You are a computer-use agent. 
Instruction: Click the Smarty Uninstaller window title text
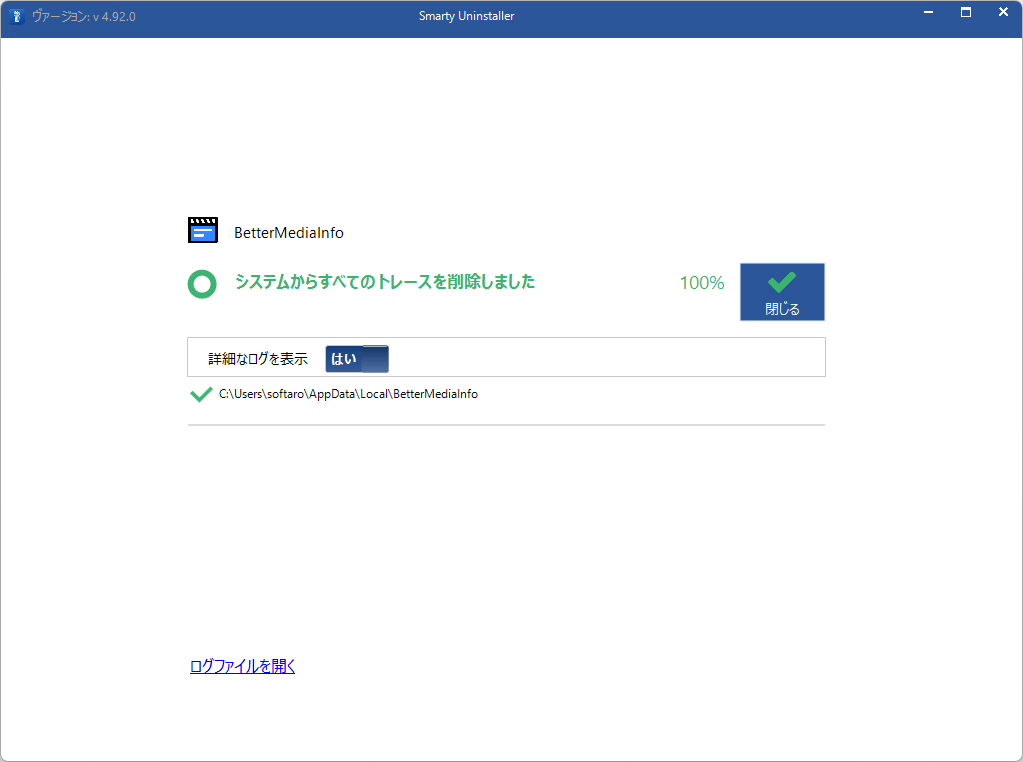[467, 17]
